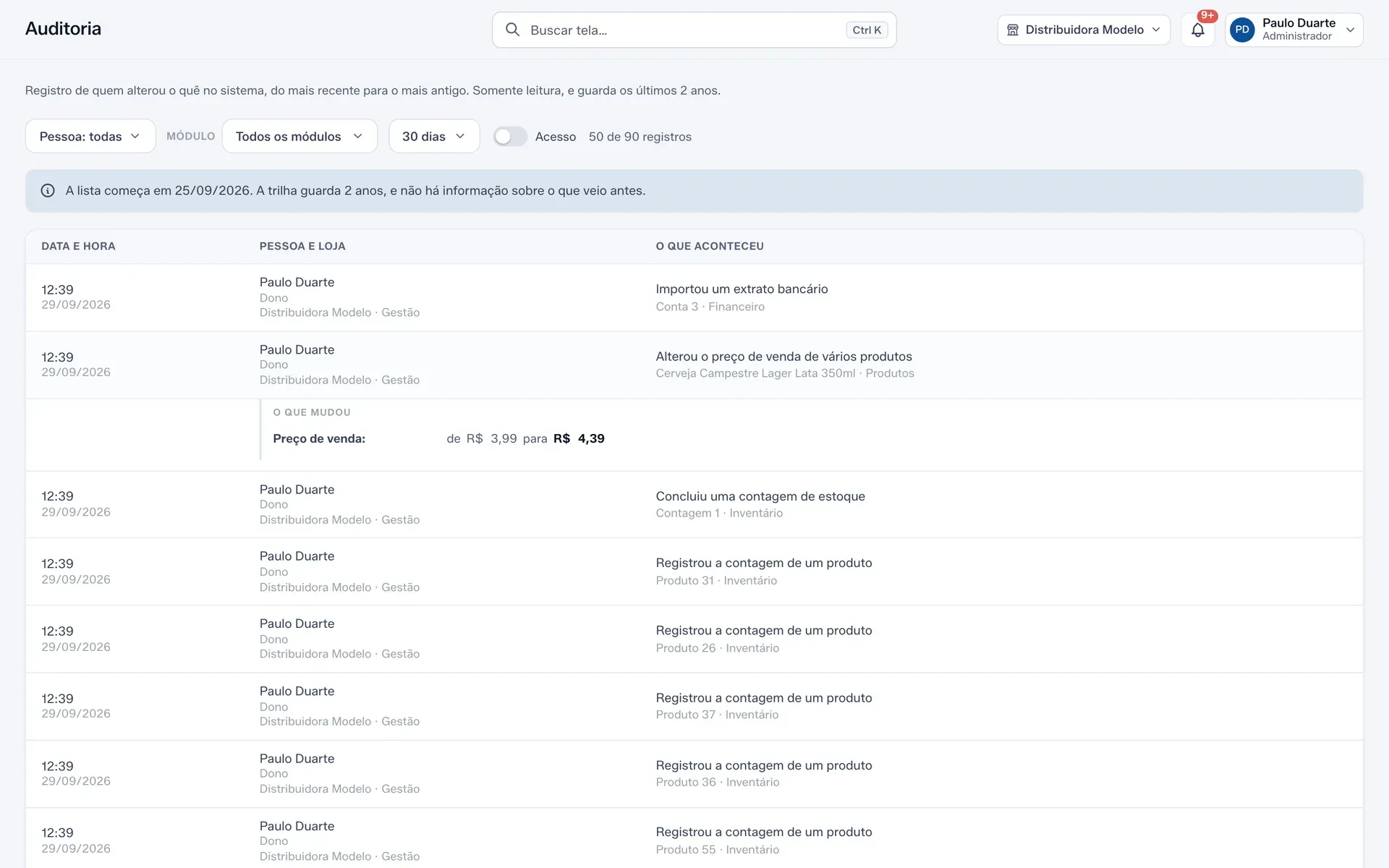Click the Importou um extrato bancário row
1389x868 pixels.
[694, 297]
